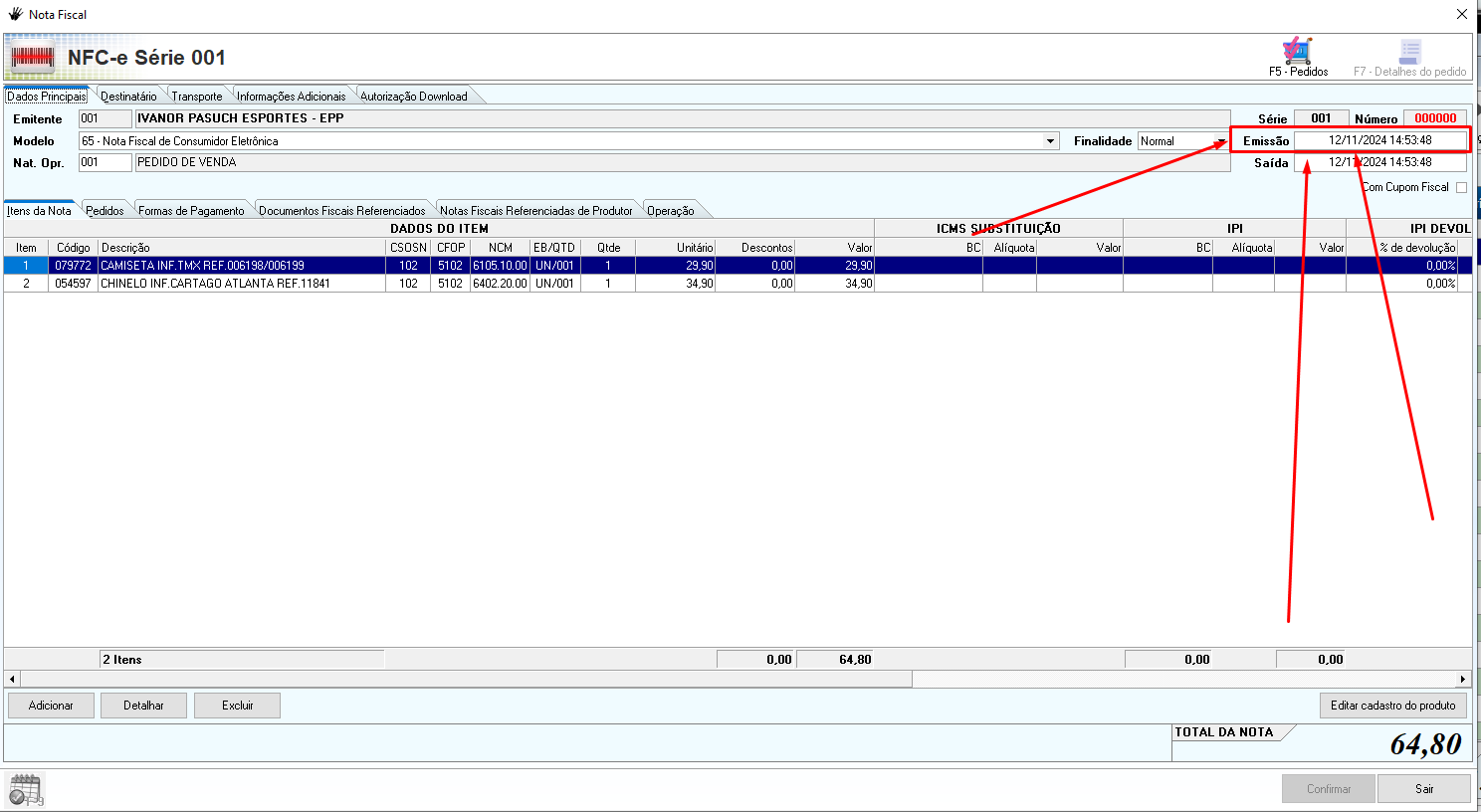The image size is (1481, 812).
Task: Open Documentos Fiscais Referenciados tab
Action: tap(342, 211)
